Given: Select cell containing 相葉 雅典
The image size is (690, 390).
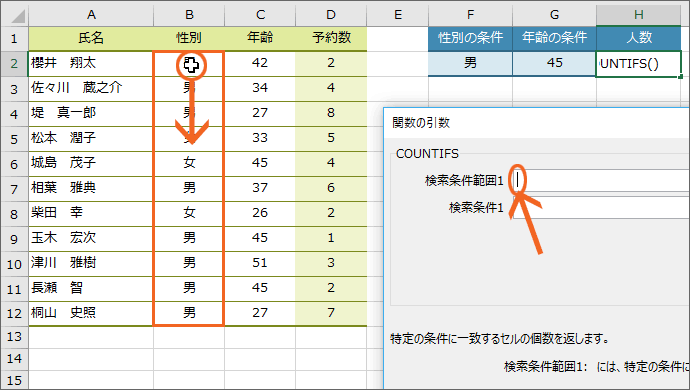Looking at the screenshot, I should click(x=91, y=188).
